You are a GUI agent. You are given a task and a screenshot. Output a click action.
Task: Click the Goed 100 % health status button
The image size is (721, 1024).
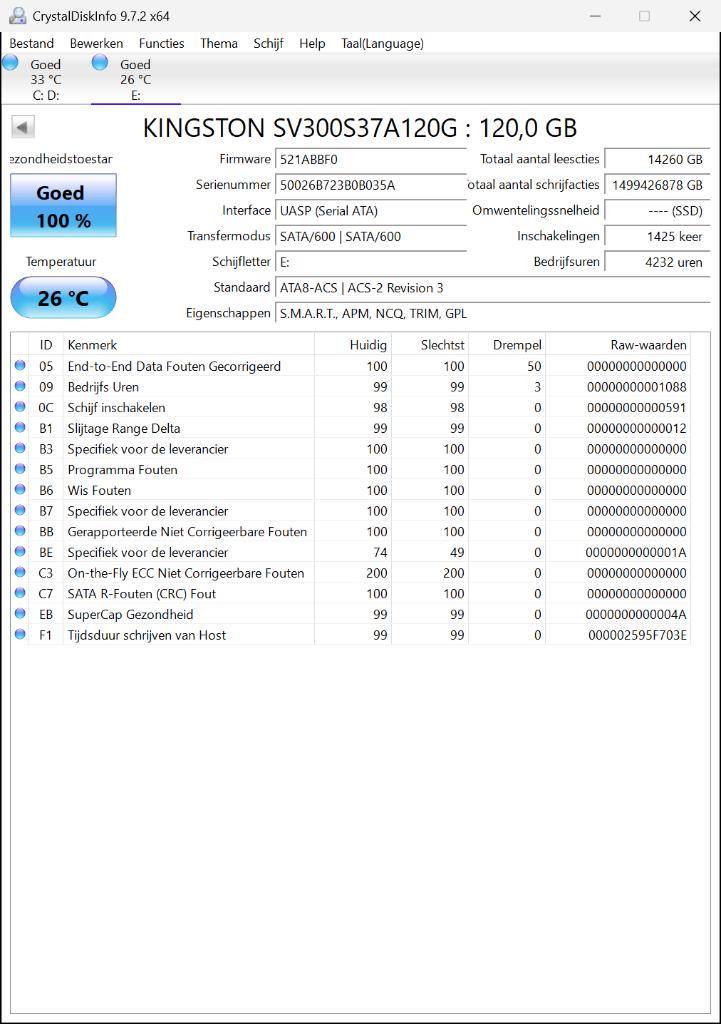tap(63, 205)
